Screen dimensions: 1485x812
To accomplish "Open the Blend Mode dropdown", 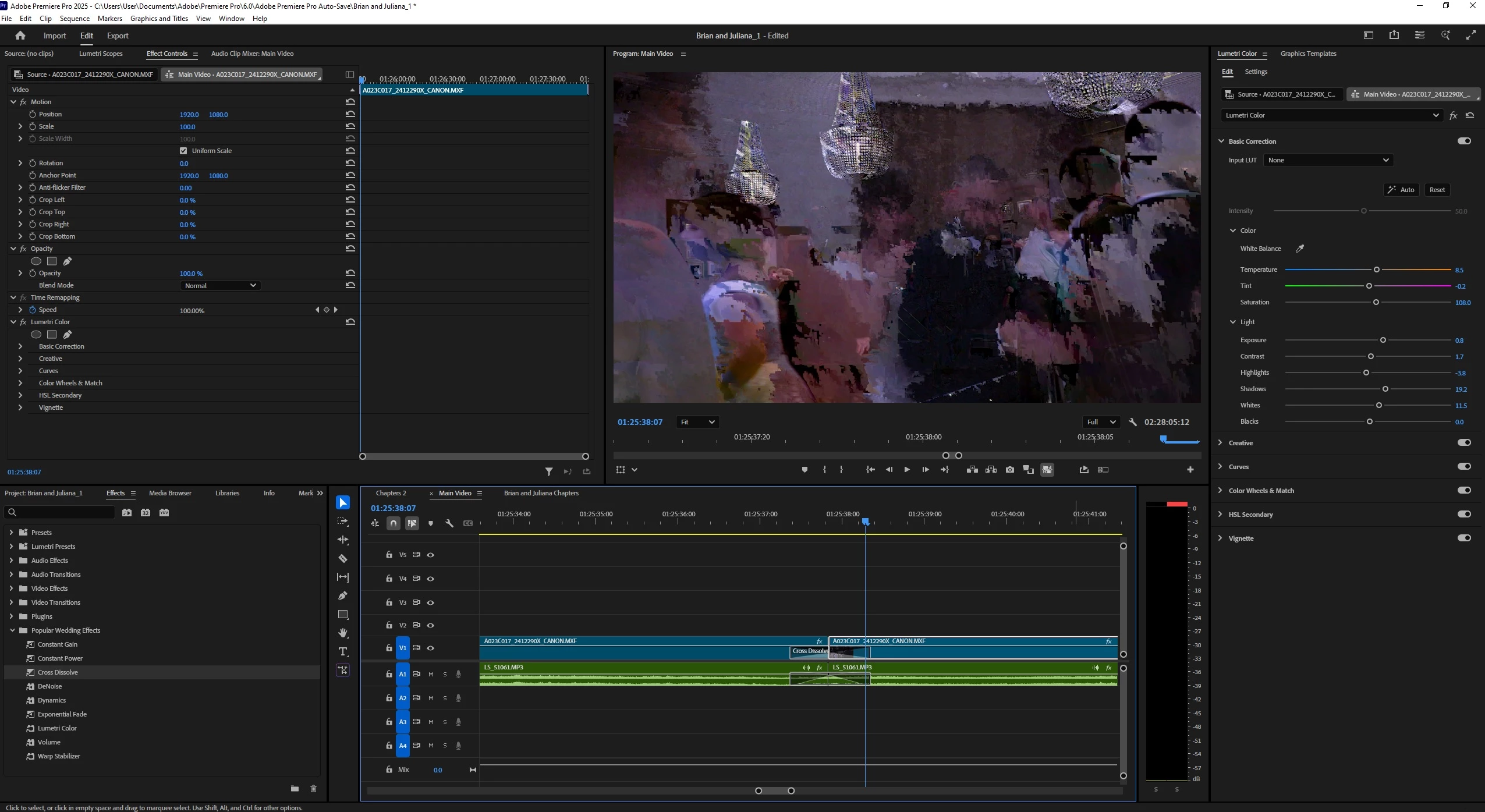I will point(220,285).
